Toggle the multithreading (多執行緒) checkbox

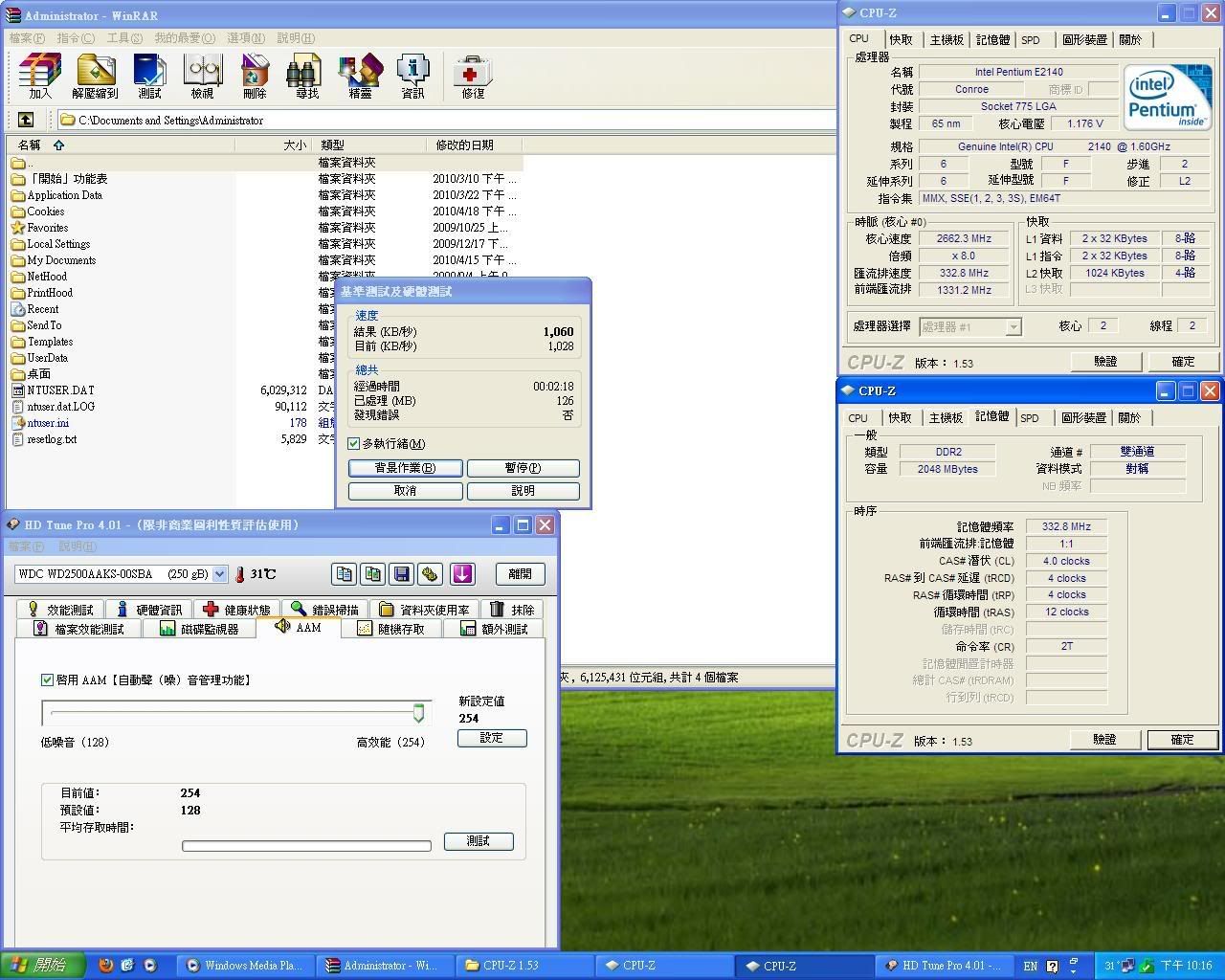coord(354,444)
